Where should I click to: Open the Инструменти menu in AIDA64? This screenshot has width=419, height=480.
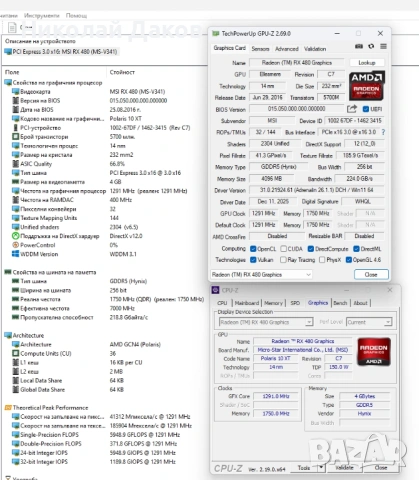click(x=42, y=16)
